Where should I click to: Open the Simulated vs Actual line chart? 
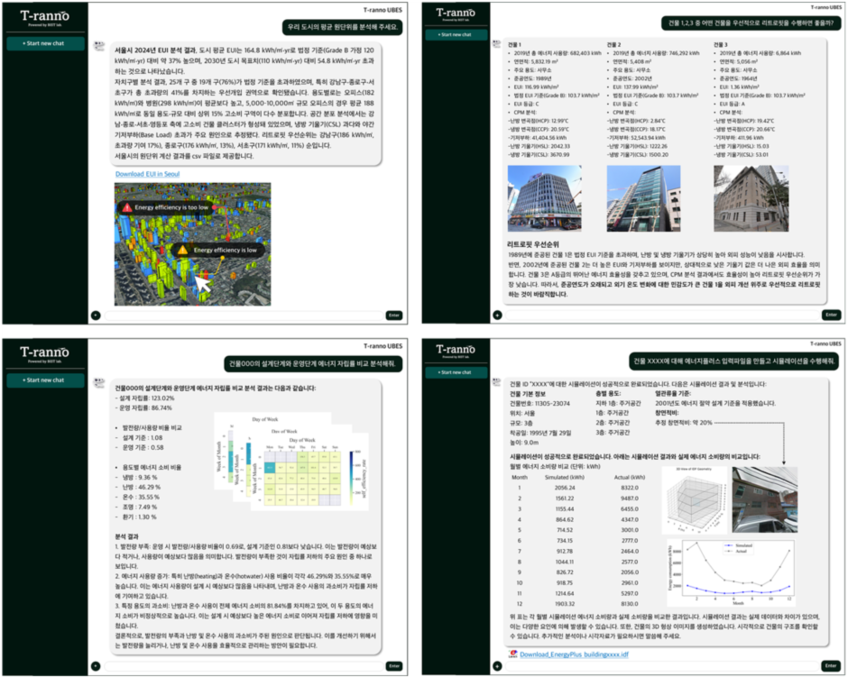point(732,573)
